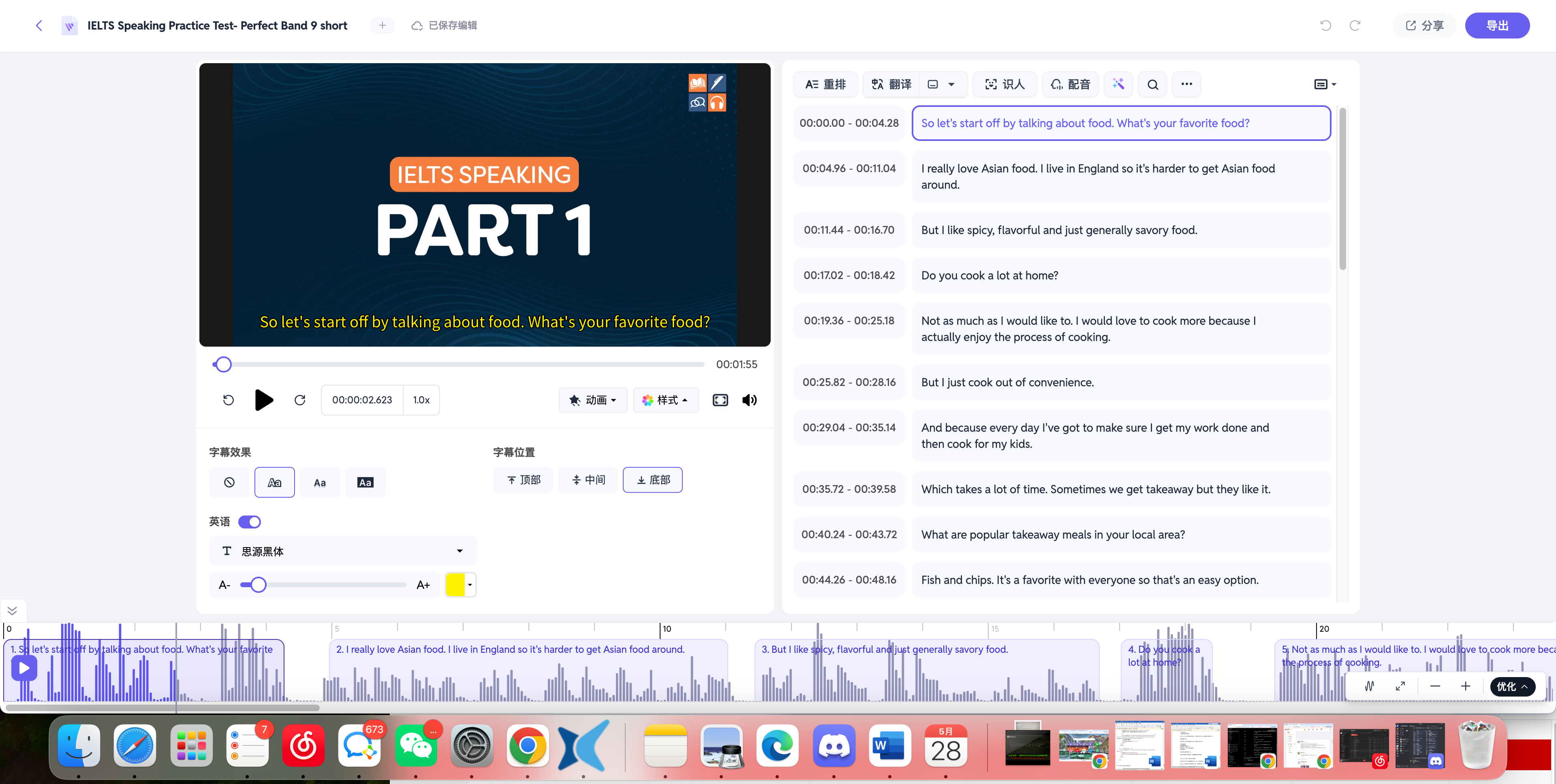Set subtitle position to 中间
This screenshot has width=1556, height=784.
(588, 480)
